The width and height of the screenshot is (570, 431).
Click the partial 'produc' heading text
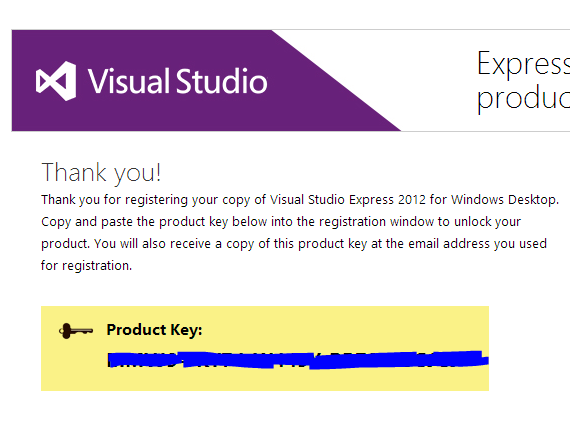pos(523,99)
